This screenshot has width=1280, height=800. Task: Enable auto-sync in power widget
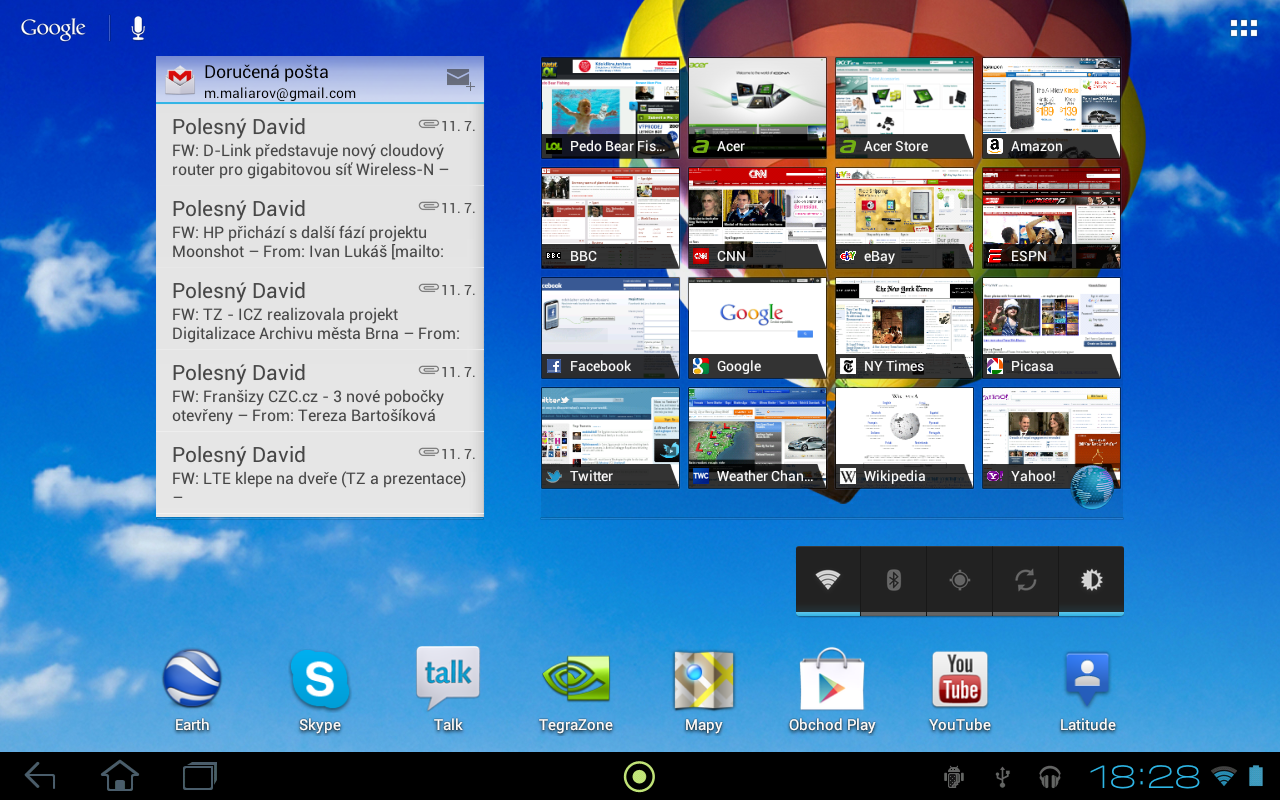(x=1025, y=580)
